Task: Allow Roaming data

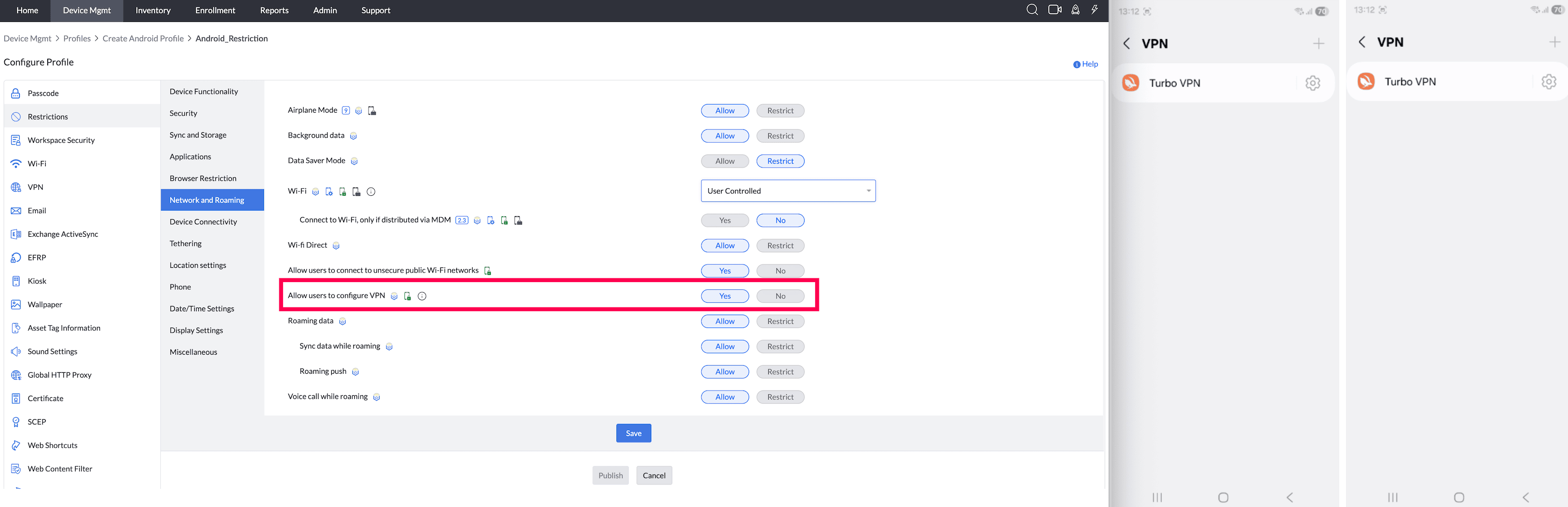Action: [725, 321]
